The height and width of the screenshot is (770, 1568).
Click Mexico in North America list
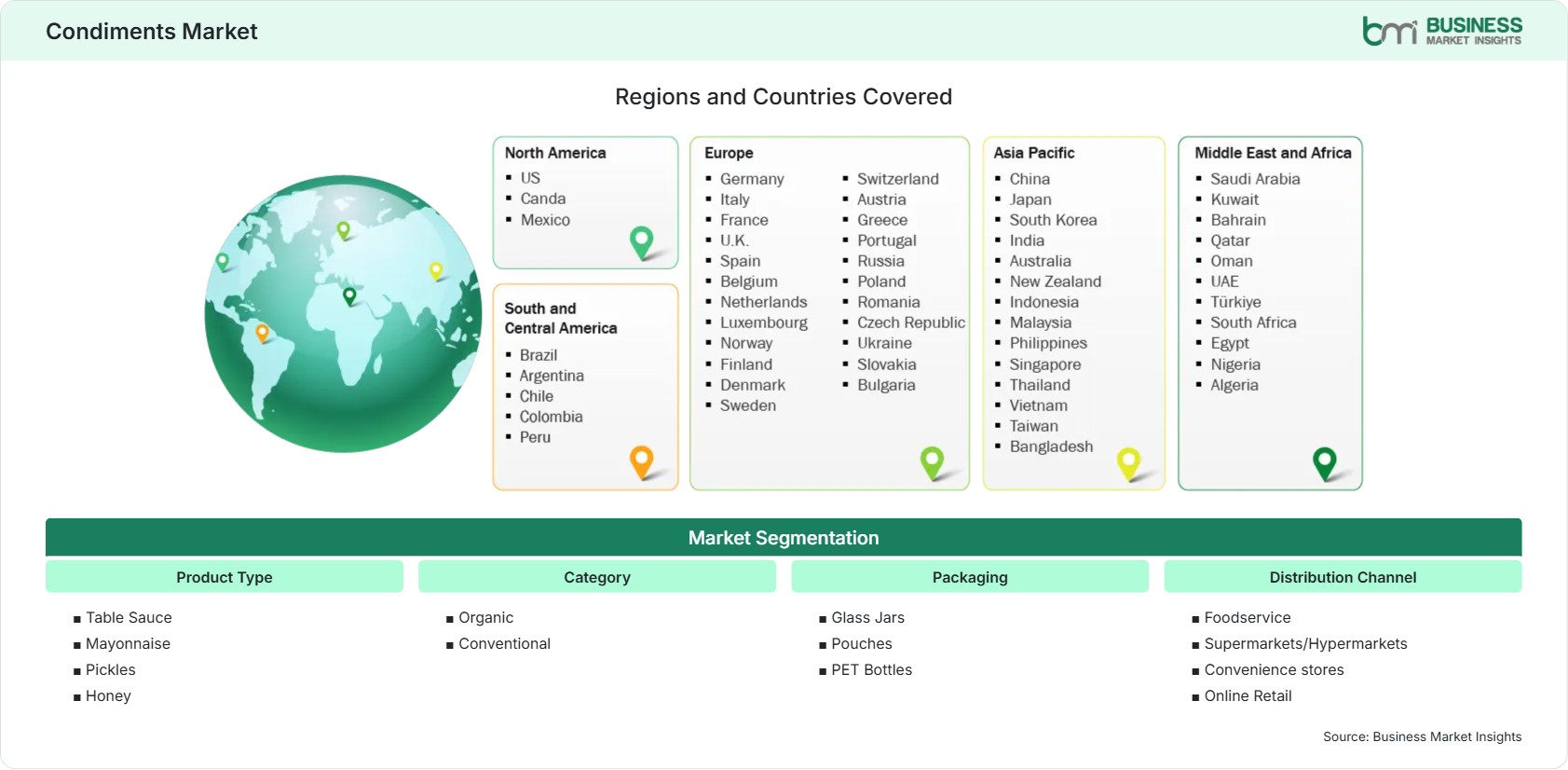click(x=545, y=220)
